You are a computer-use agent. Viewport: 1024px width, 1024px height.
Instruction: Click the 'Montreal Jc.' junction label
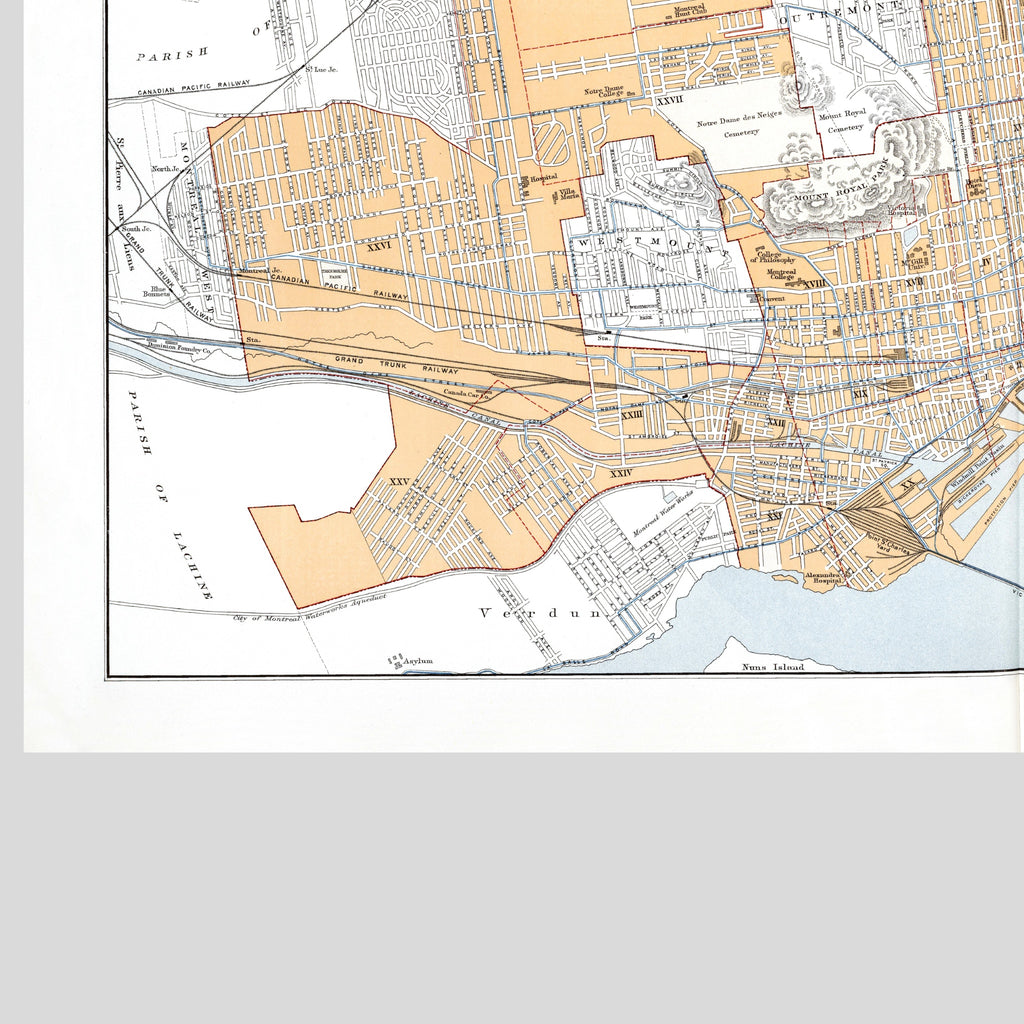coord(260,270)
